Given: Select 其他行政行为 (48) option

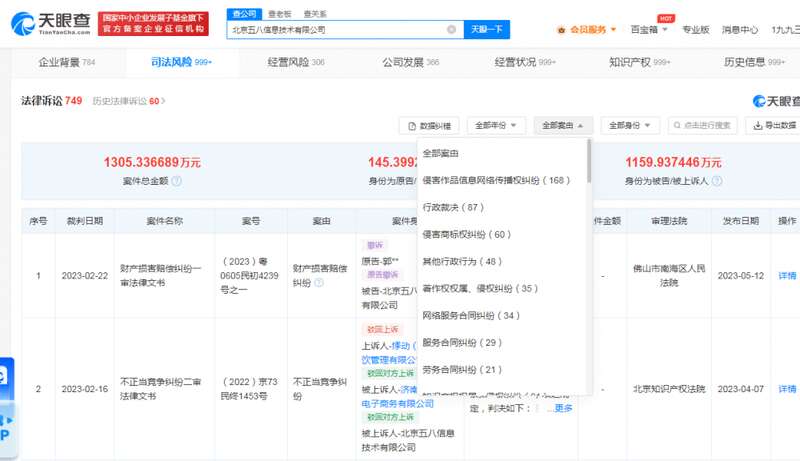Looking at the screenshot, I should [x=462, y=261].
